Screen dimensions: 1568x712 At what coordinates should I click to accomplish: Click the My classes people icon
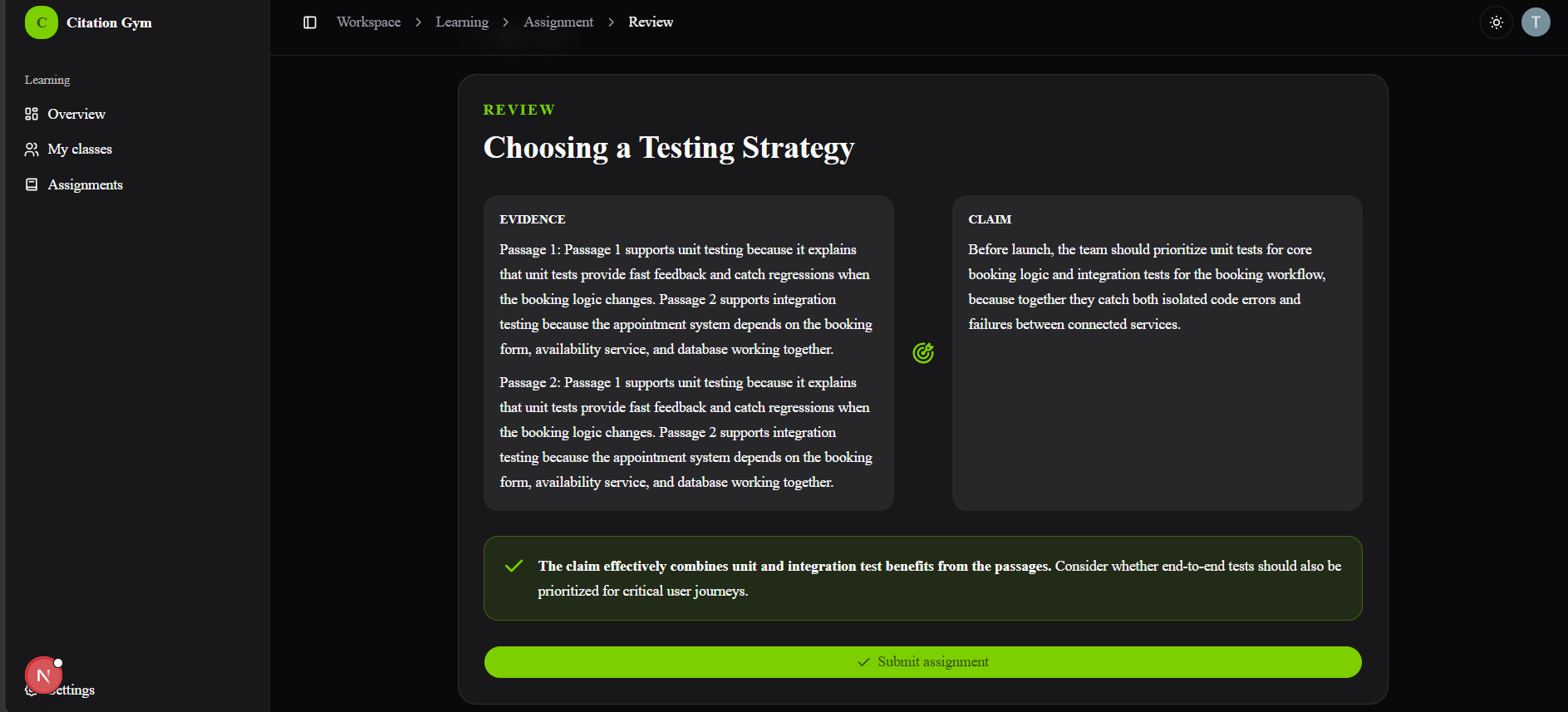click(x=32, y=150)
